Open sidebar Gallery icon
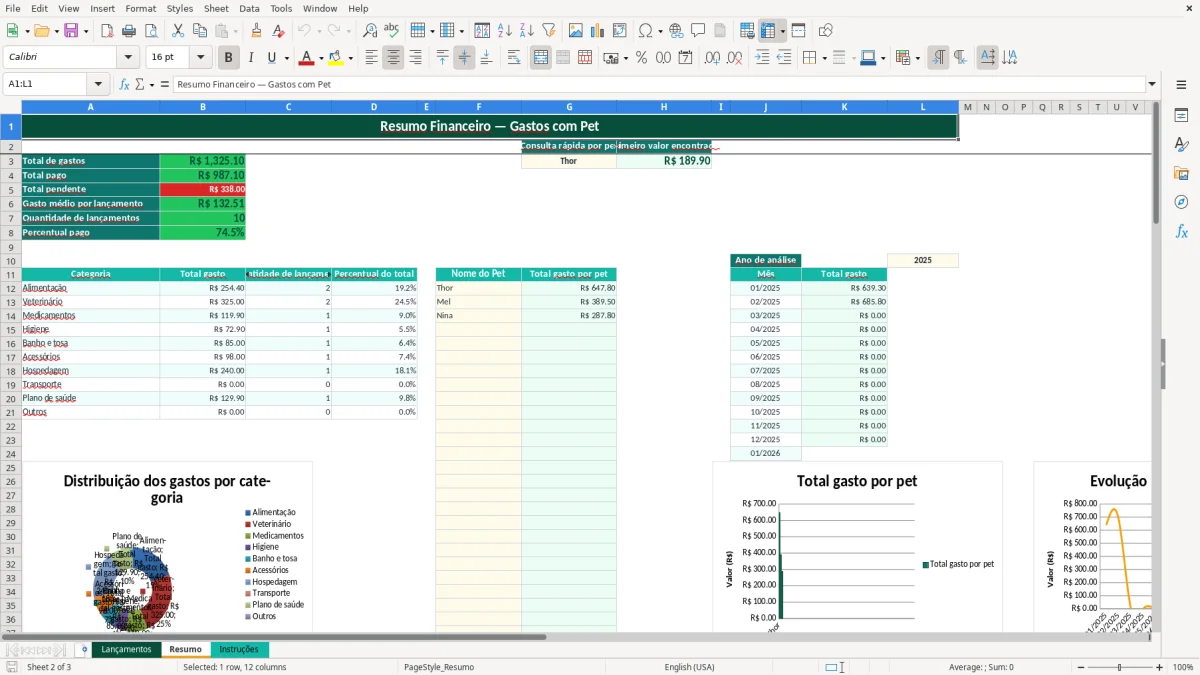 coord(1181,173)
